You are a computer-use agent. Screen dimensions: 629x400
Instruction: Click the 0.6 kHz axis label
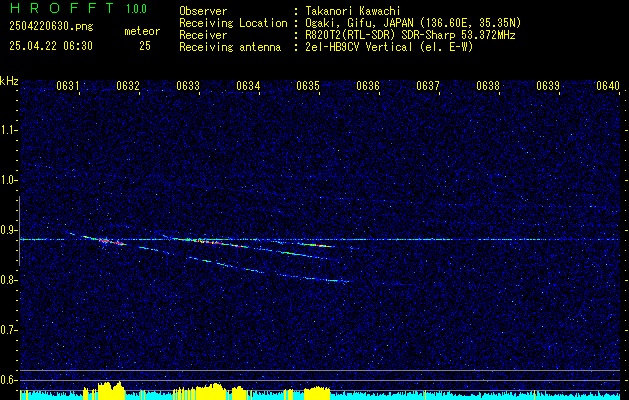pyautogui.click(x=9, y=380)
